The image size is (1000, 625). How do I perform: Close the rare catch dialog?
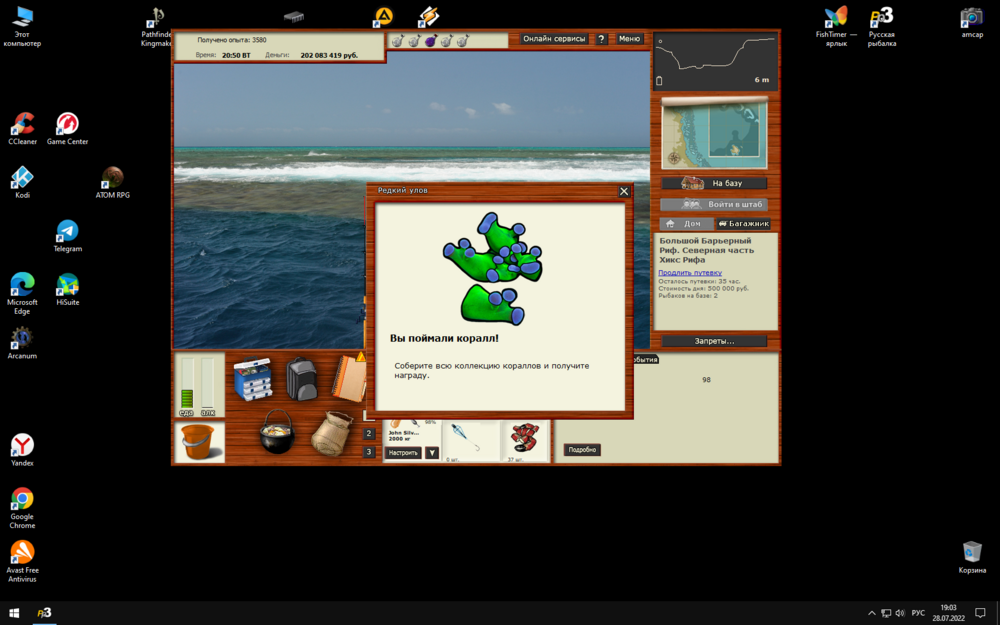coord(624,191)
